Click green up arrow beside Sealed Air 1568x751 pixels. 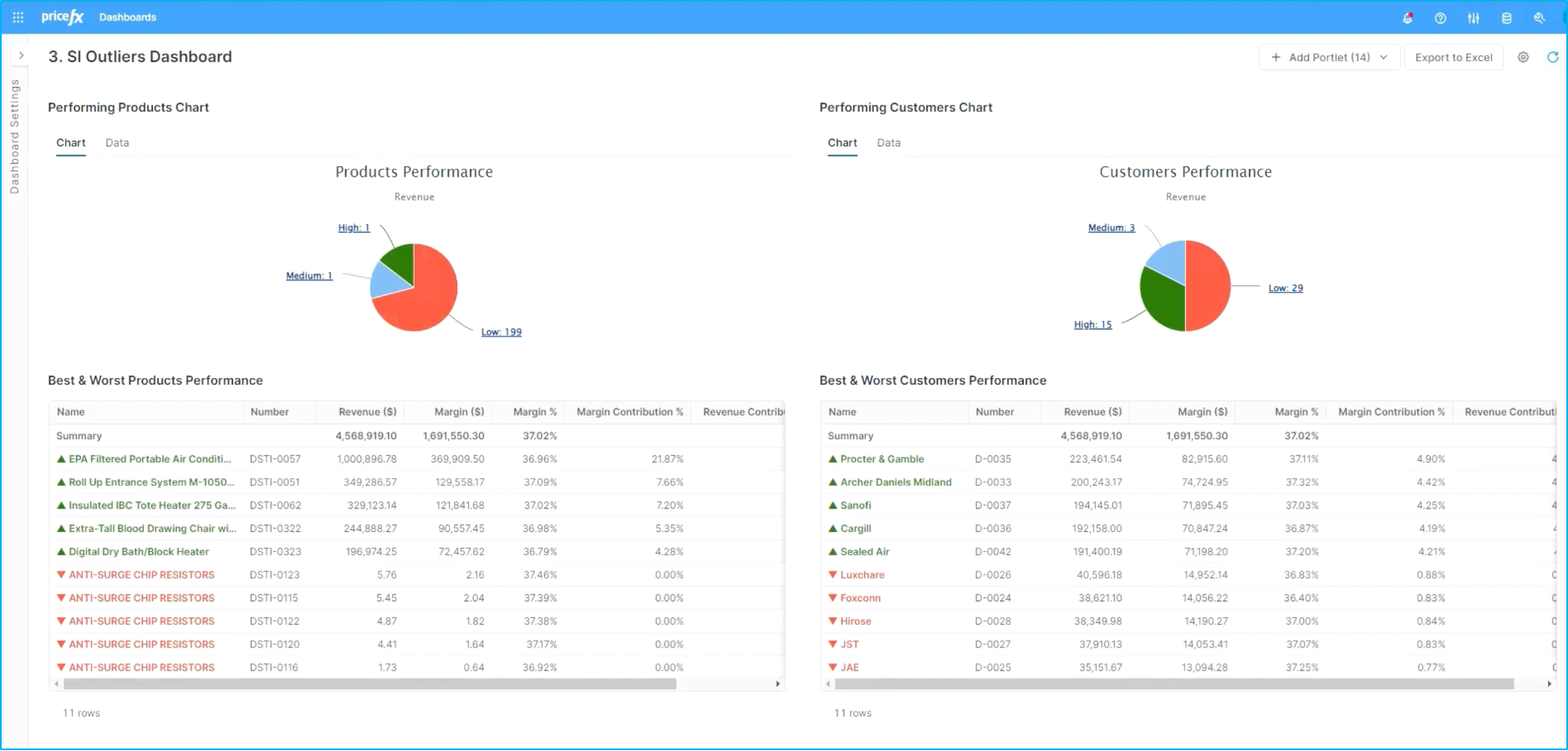832,552
